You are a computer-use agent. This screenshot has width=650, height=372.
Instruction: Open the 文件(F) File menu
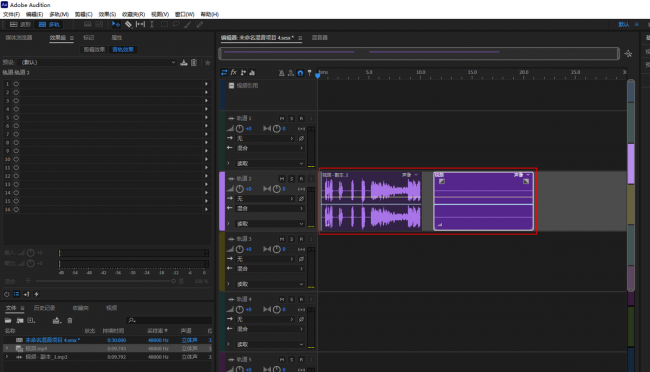click(x=12, y=14)
